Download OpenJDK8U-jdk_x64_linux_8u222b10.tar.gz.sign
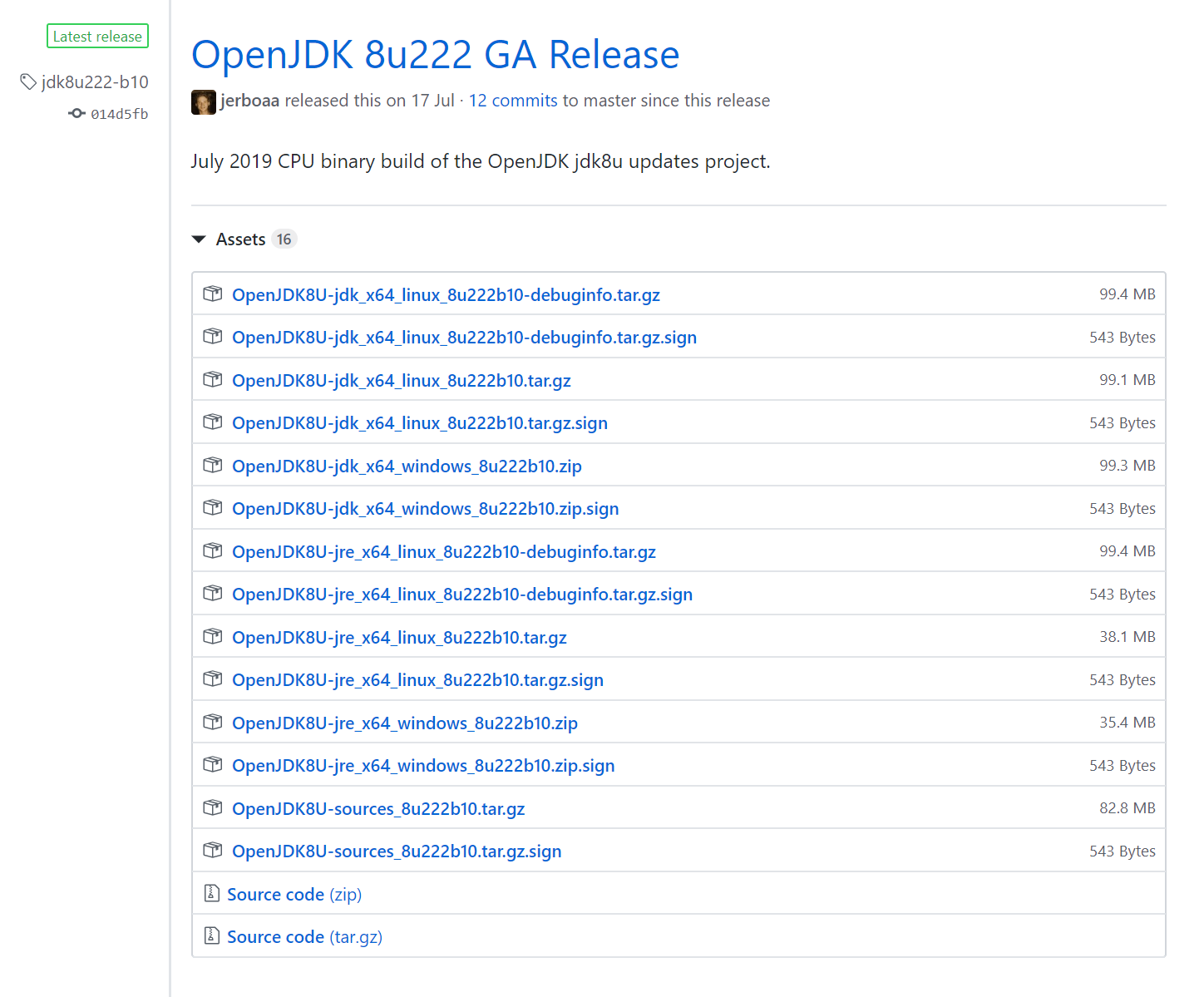The width and height of the screenshot is (1204, 997). pyautogui.click(x=420, y=423)
